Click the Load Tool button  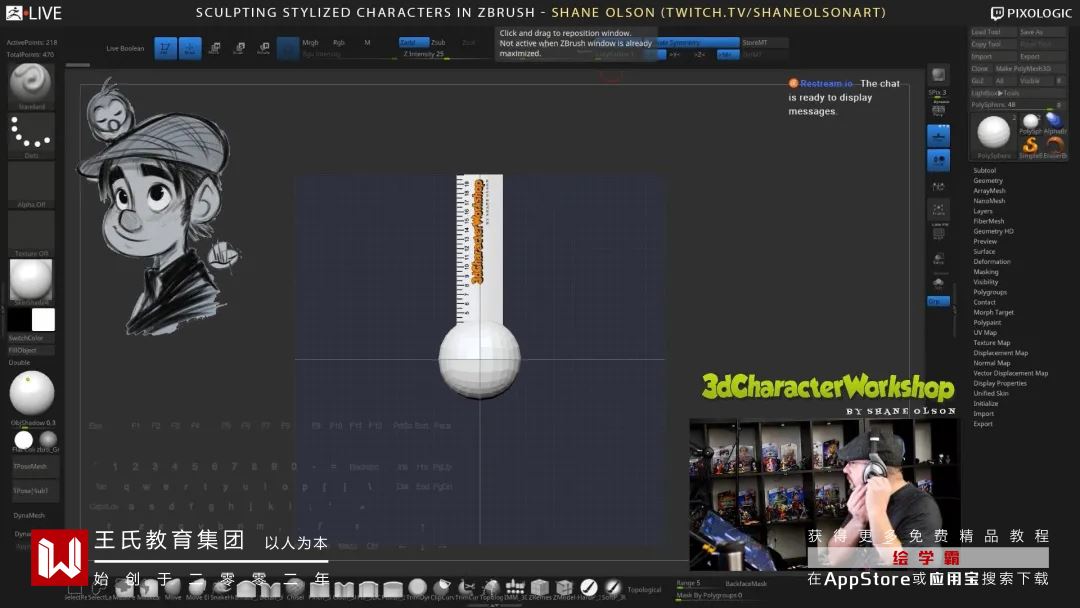[x=993, y=32]
